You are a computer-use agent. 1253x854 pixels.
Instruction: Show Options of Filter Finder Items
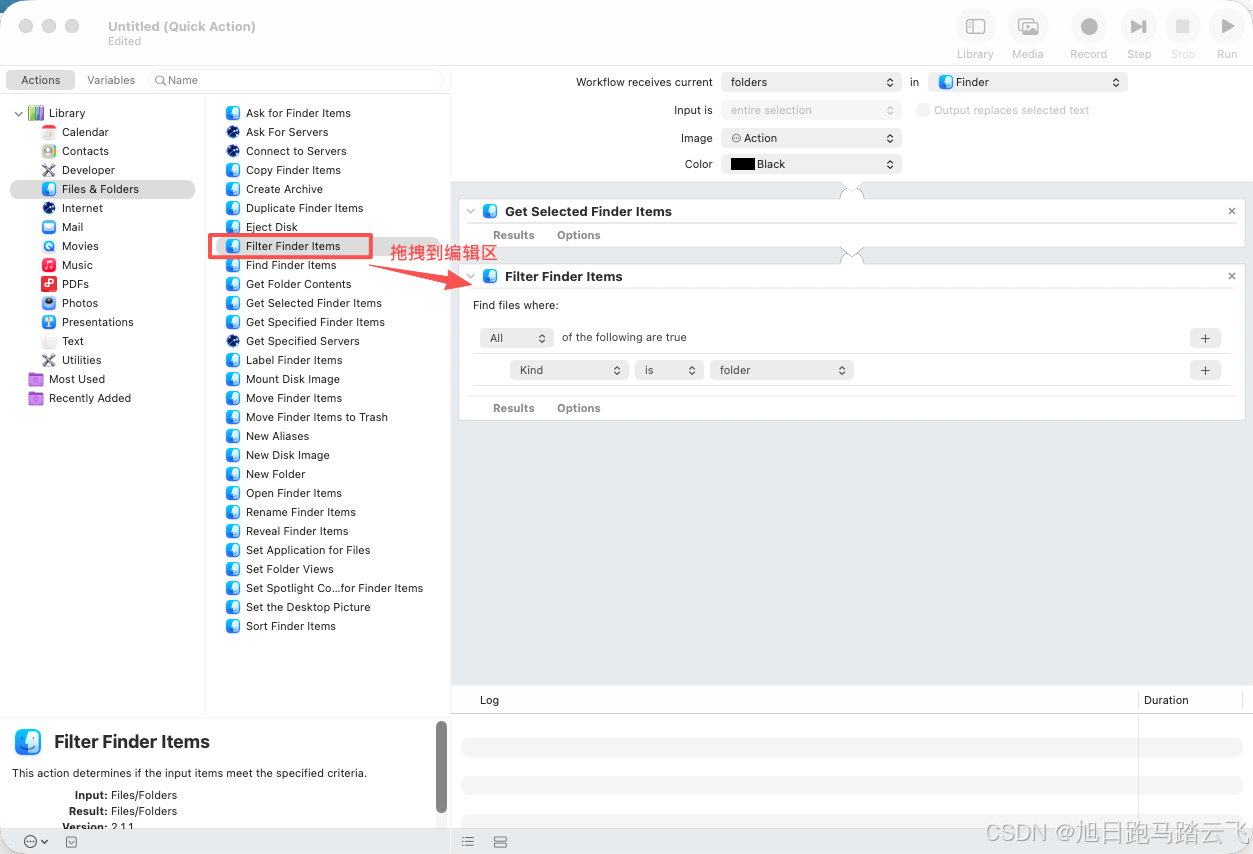click(x=579, y=408)
